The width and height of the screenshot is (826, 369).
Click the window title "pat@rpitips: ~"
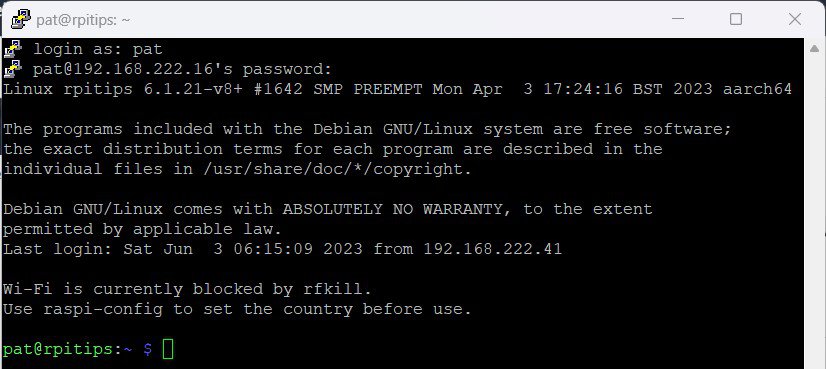click(83, 20)
